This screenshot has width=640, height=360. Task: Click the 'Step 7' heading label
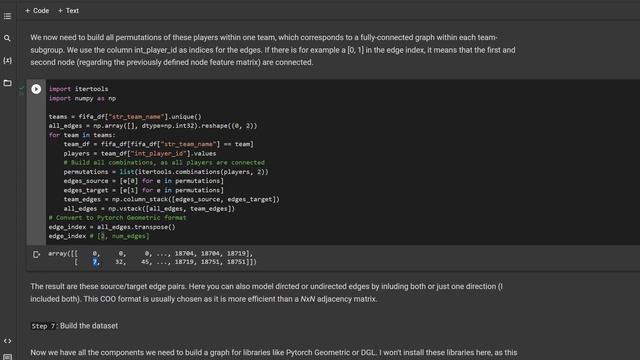pyautogui.click(x=43, y=326)
